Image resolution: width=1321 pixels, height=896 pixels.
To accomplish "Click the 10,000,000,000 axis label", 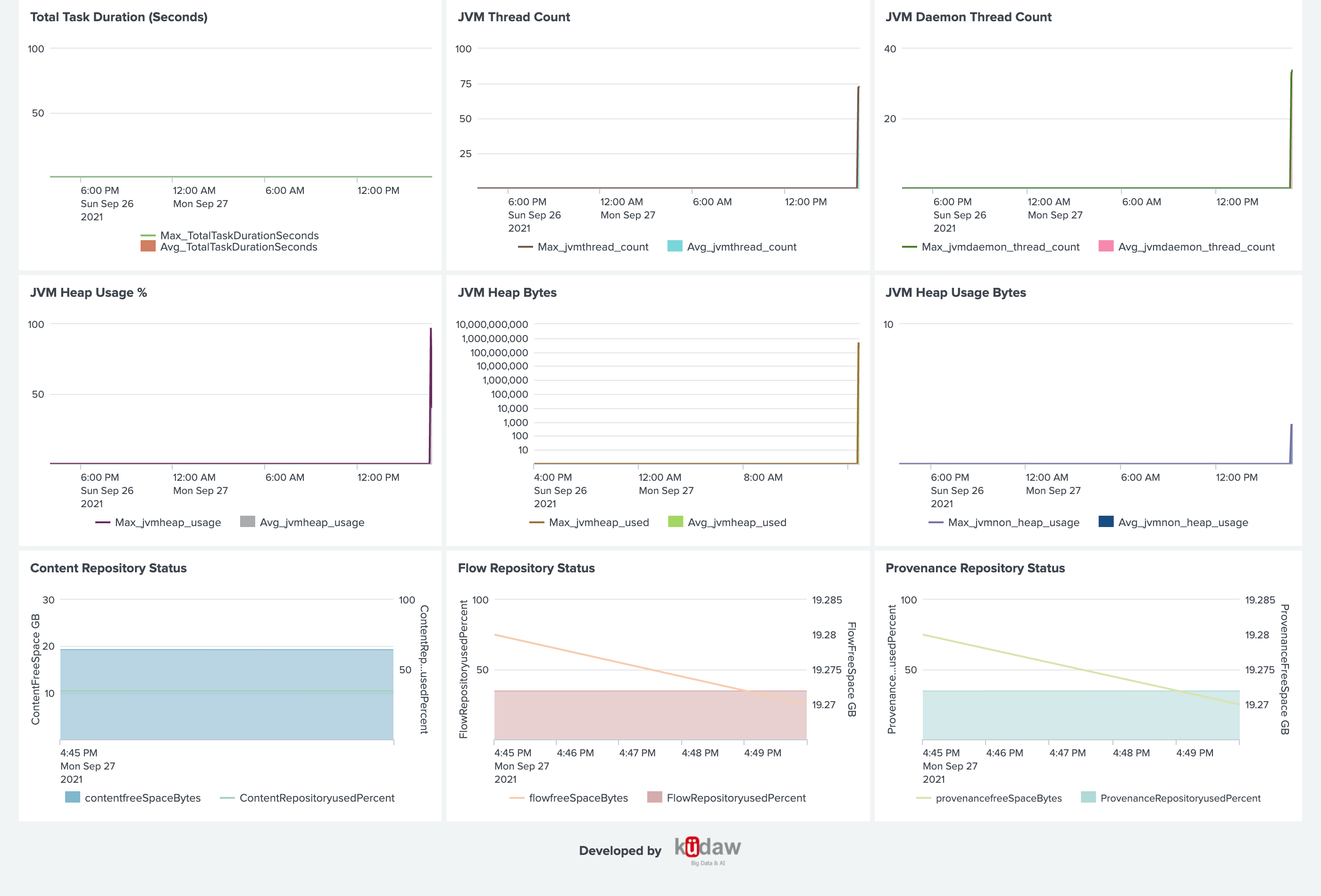I will 492,325.
